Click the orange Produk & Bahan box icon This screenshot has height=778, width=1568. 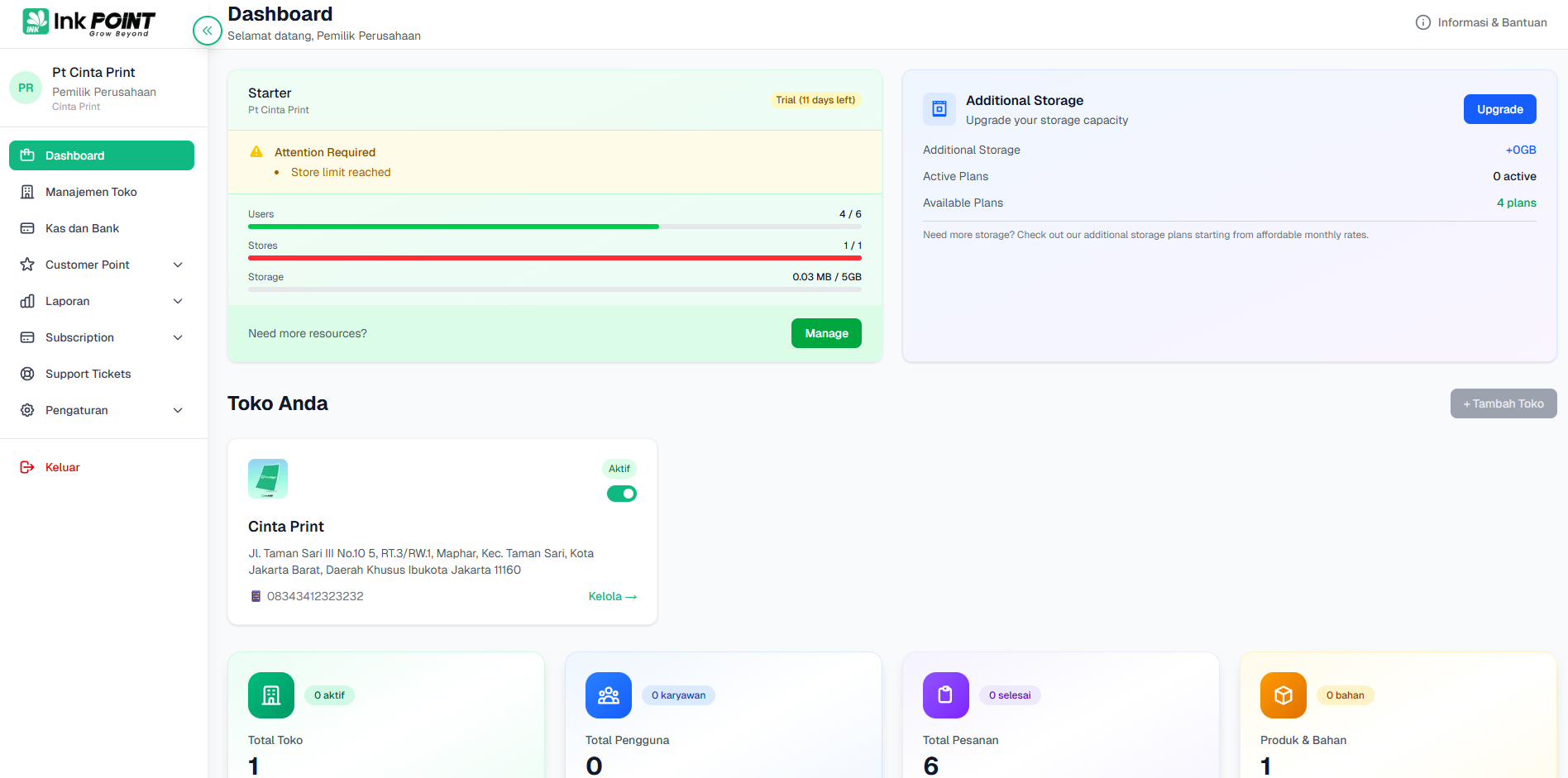tap(1283, 695)
